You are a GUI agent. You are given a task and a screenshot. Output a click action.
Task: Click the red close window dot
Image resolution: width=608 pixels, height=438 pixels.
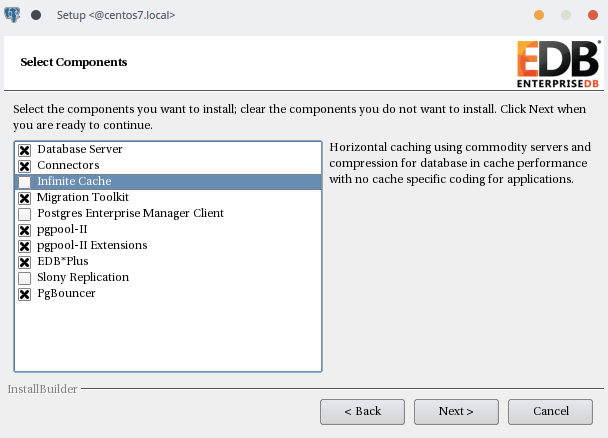[x=592, y=15]
